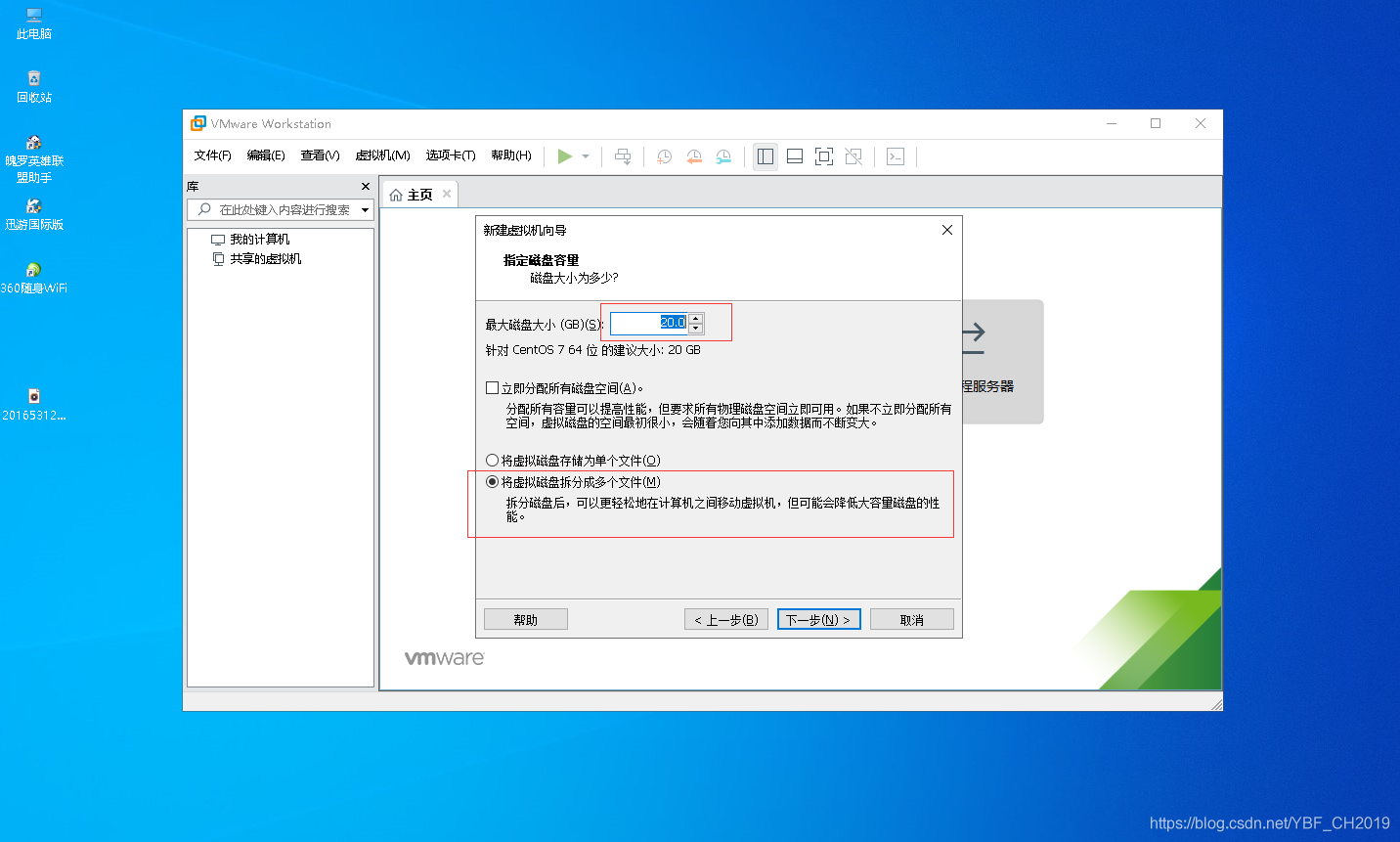This screenshot has width=1400, height=842.
Task: Toggle the thumbnail bar view icon
Action: (795, 156)
